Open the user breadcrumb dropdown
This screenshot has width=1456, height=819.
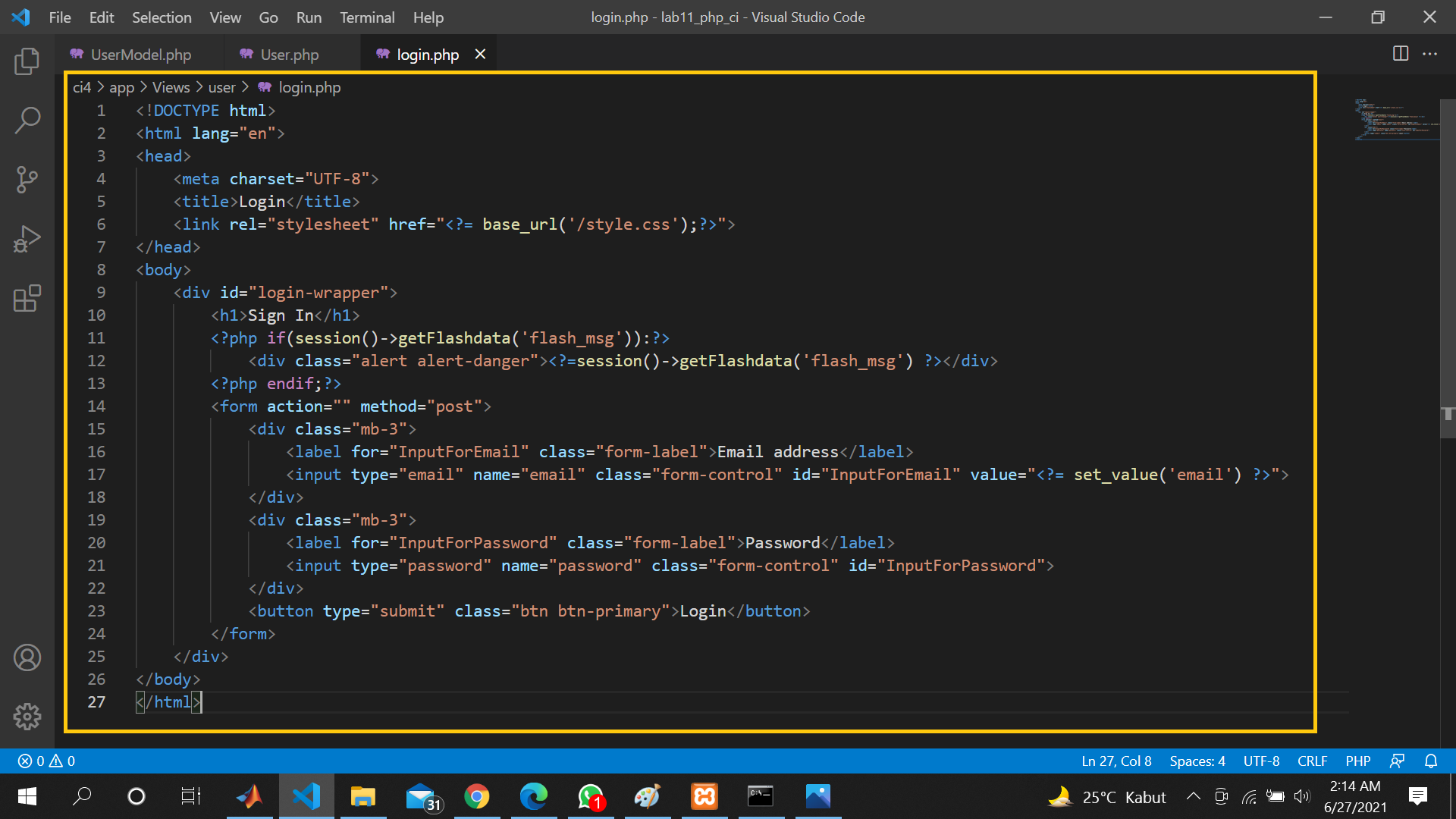point(221,87)
